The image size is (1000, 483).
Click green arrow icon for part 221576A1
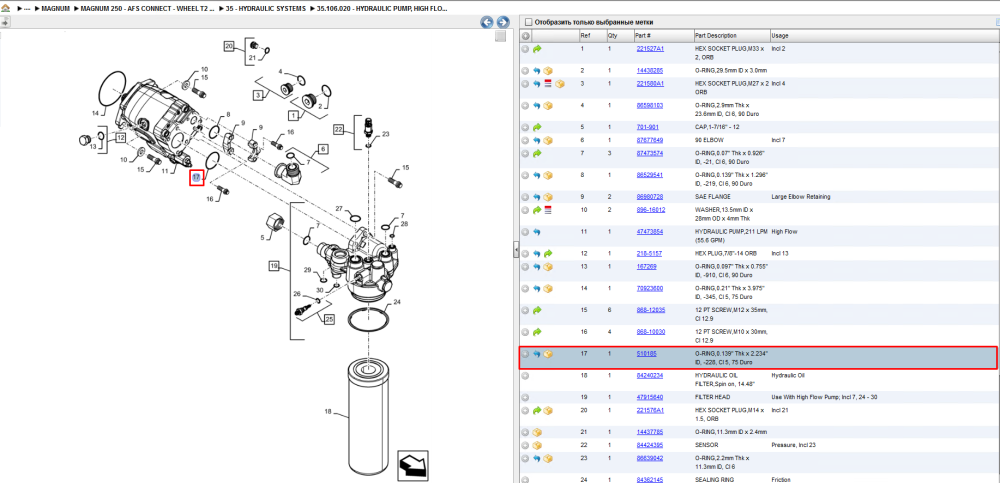537,410
